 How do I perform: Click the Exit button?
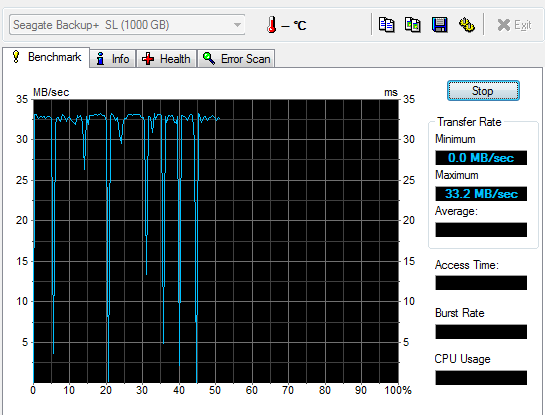[514, 25]
